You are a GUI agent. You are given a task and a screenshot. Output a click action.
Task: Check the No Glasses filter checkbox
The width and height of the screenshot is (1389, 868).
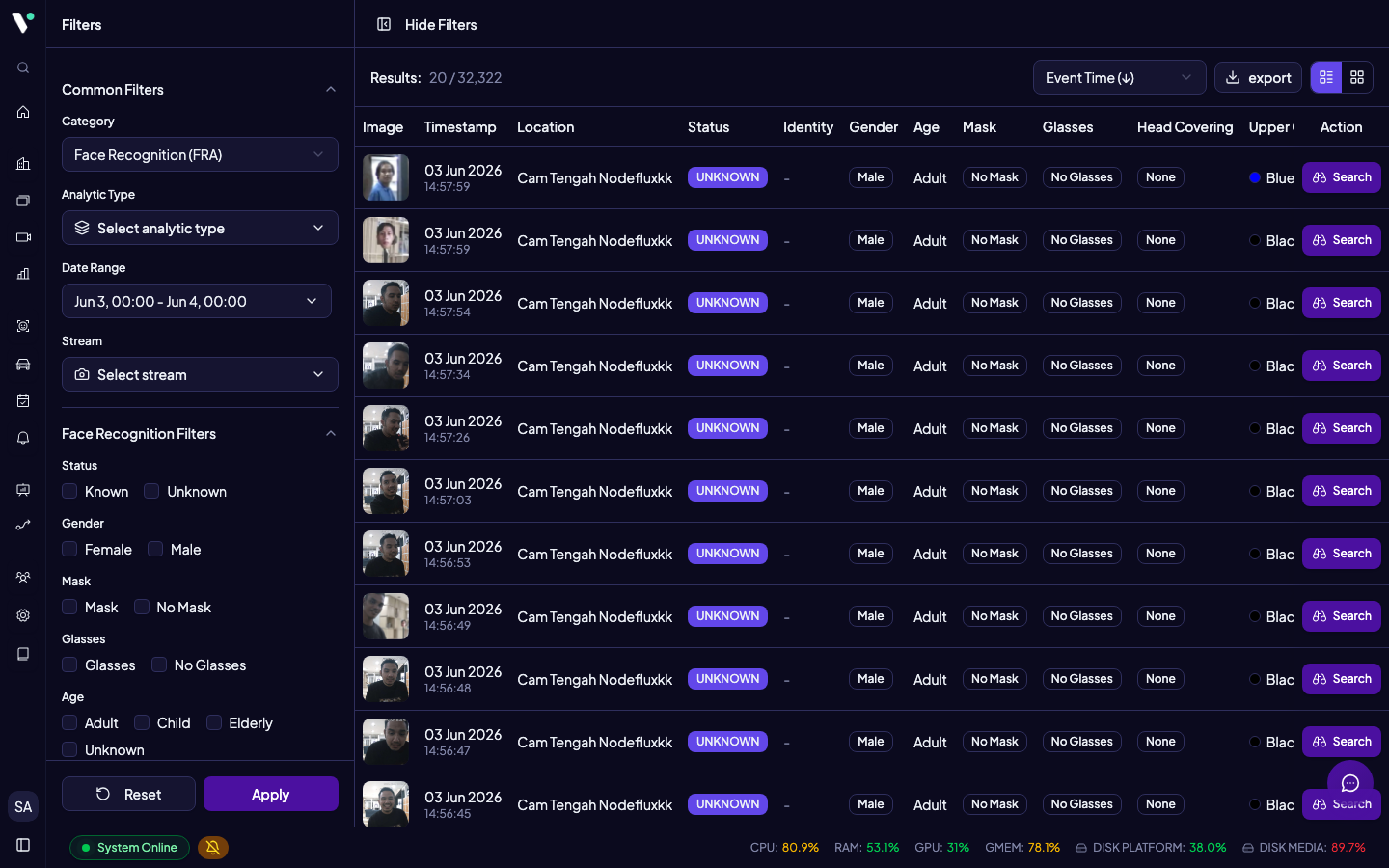pyautogui.click(x=159, y=665)
